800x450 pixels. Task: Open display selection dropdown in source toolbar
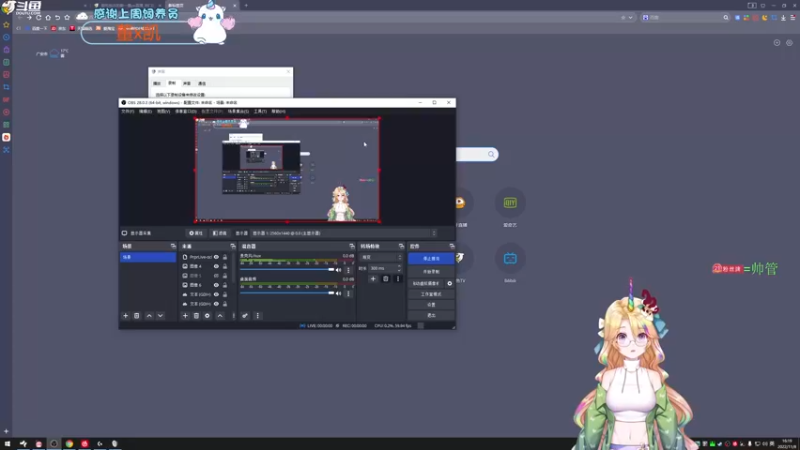344,233
